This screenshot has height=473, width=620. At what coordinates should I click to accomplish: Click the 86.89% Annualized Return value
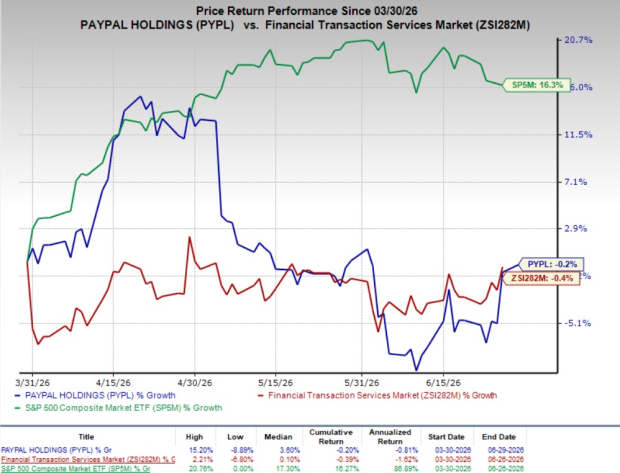[x=406, y=469]
